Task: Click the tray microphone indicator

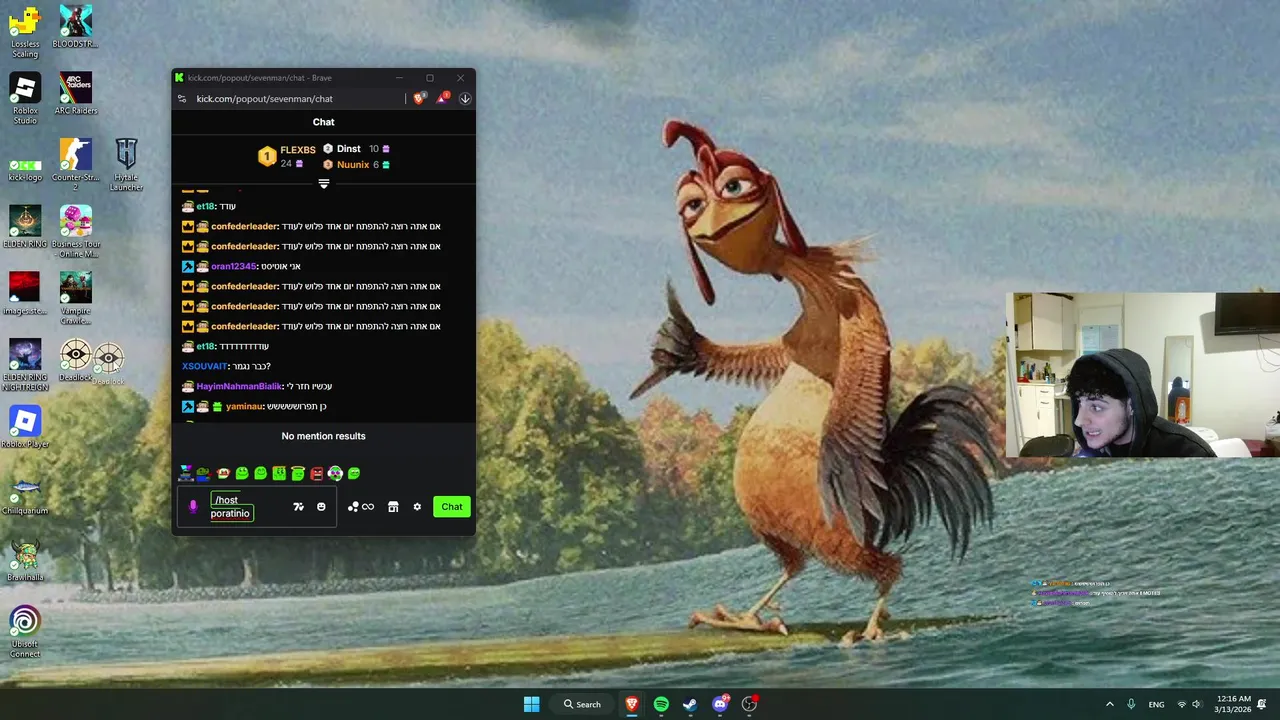Action: (1131, 704)
